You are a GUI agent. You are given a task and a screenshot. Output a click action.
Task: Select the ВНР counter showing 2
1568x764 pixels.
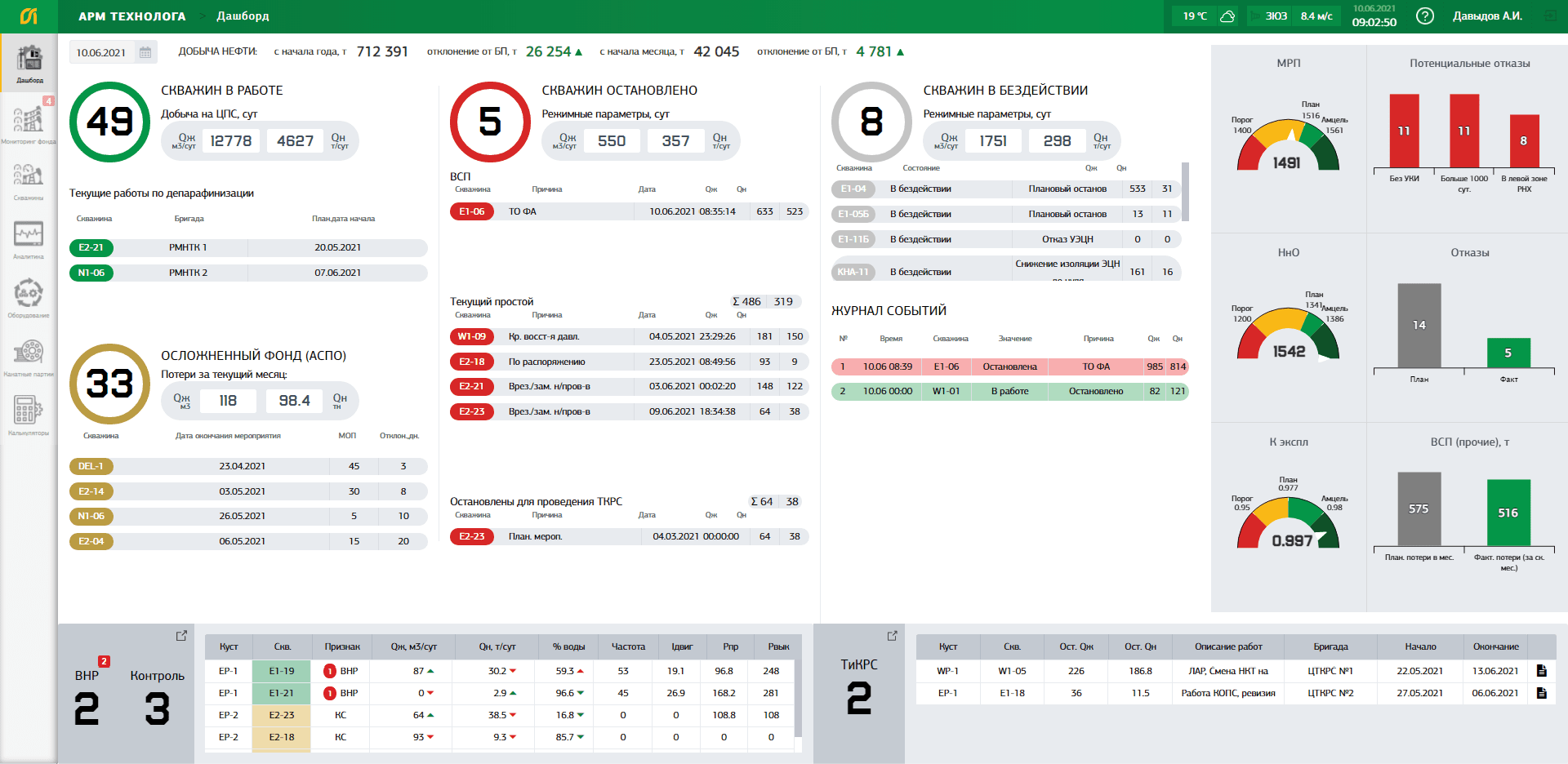[87, 707]
